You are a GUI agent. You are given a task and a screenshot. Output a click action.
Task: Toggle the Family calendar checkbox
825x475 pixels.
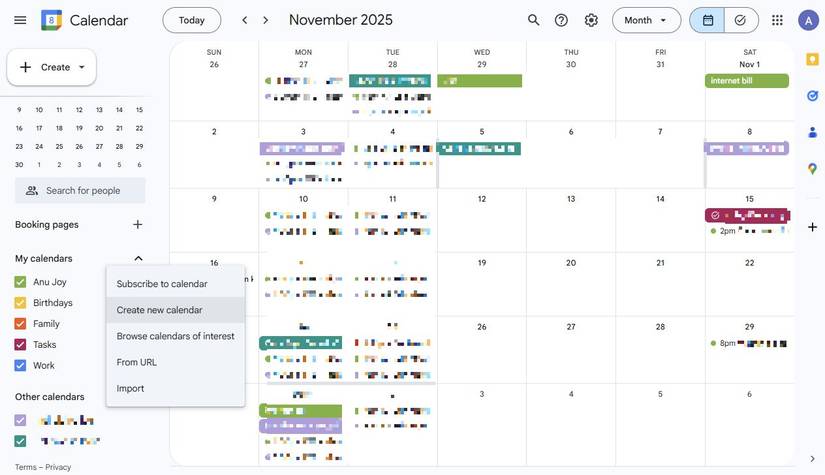(x=20, y=324)
